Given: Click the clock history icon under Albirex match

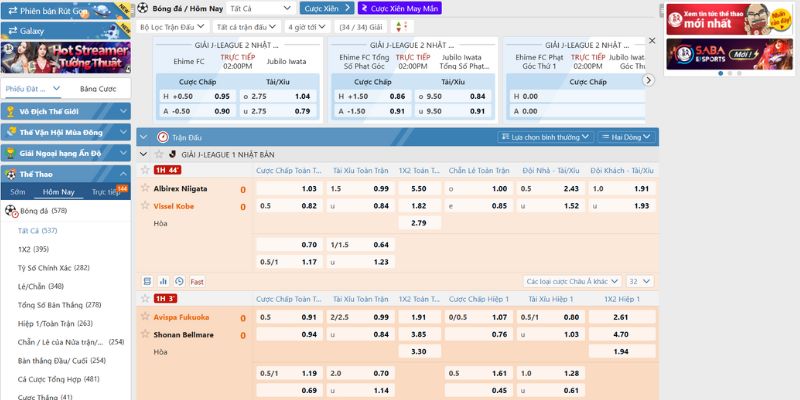Looking at the screenshot, I should (x=179, y=281).
